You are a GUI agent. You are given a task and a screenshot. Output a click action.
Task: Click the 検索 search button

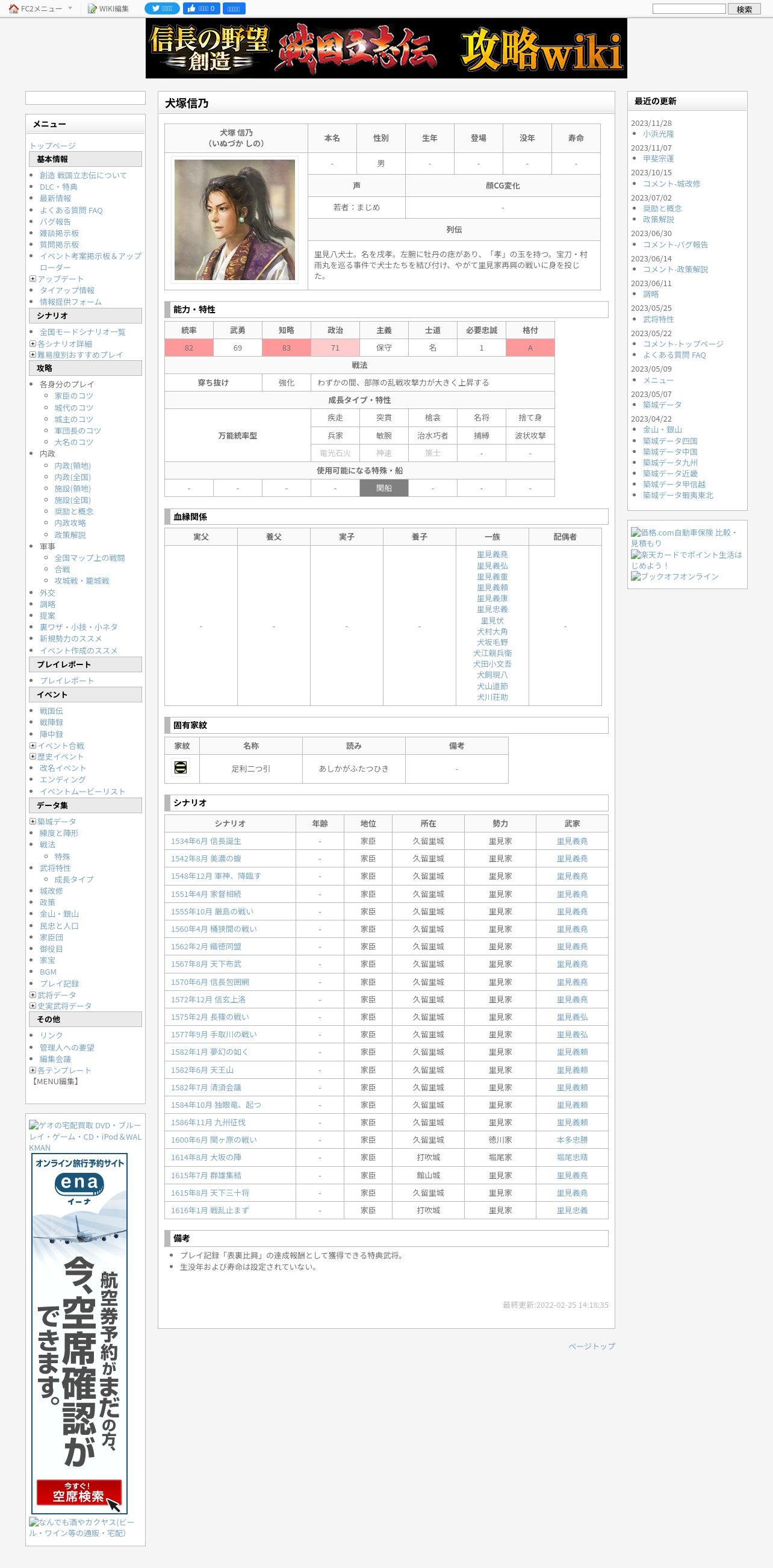pyautogui.click(x=745, y=9)
